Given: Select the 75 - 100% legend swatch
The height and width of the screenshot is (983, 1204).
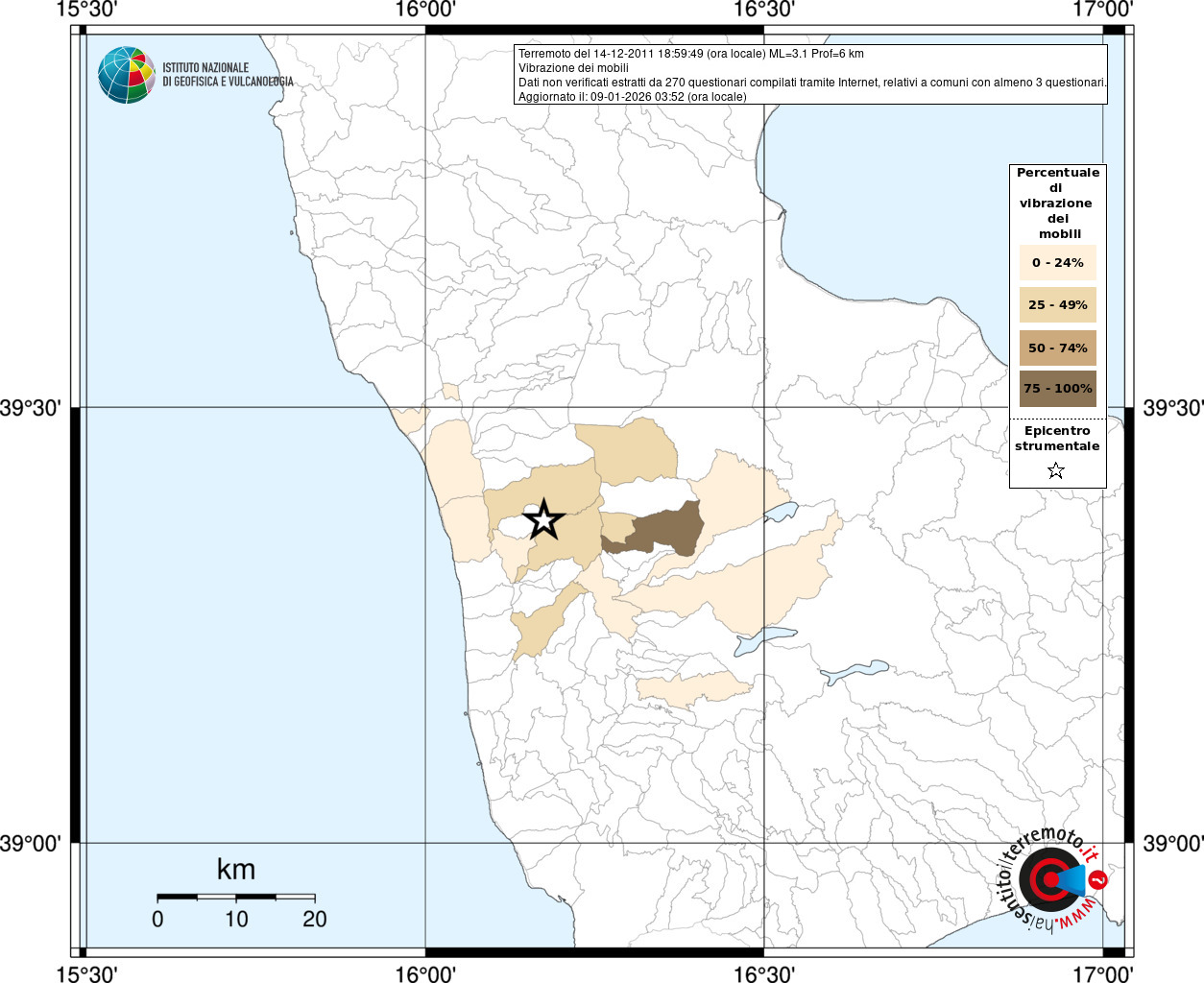Looking at the screenshot, I should click(1057, 389).
